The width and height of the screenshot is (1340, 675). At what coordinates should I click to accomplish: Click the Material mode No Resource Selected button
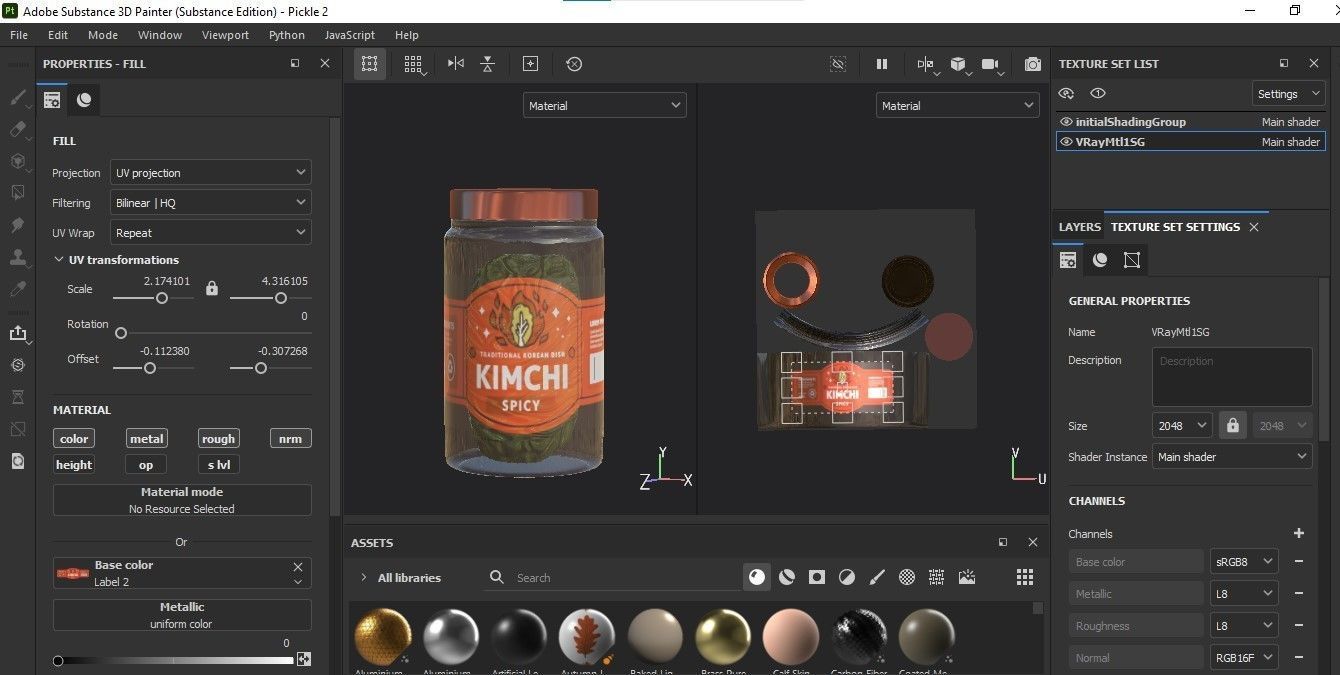tap(182, 500)
